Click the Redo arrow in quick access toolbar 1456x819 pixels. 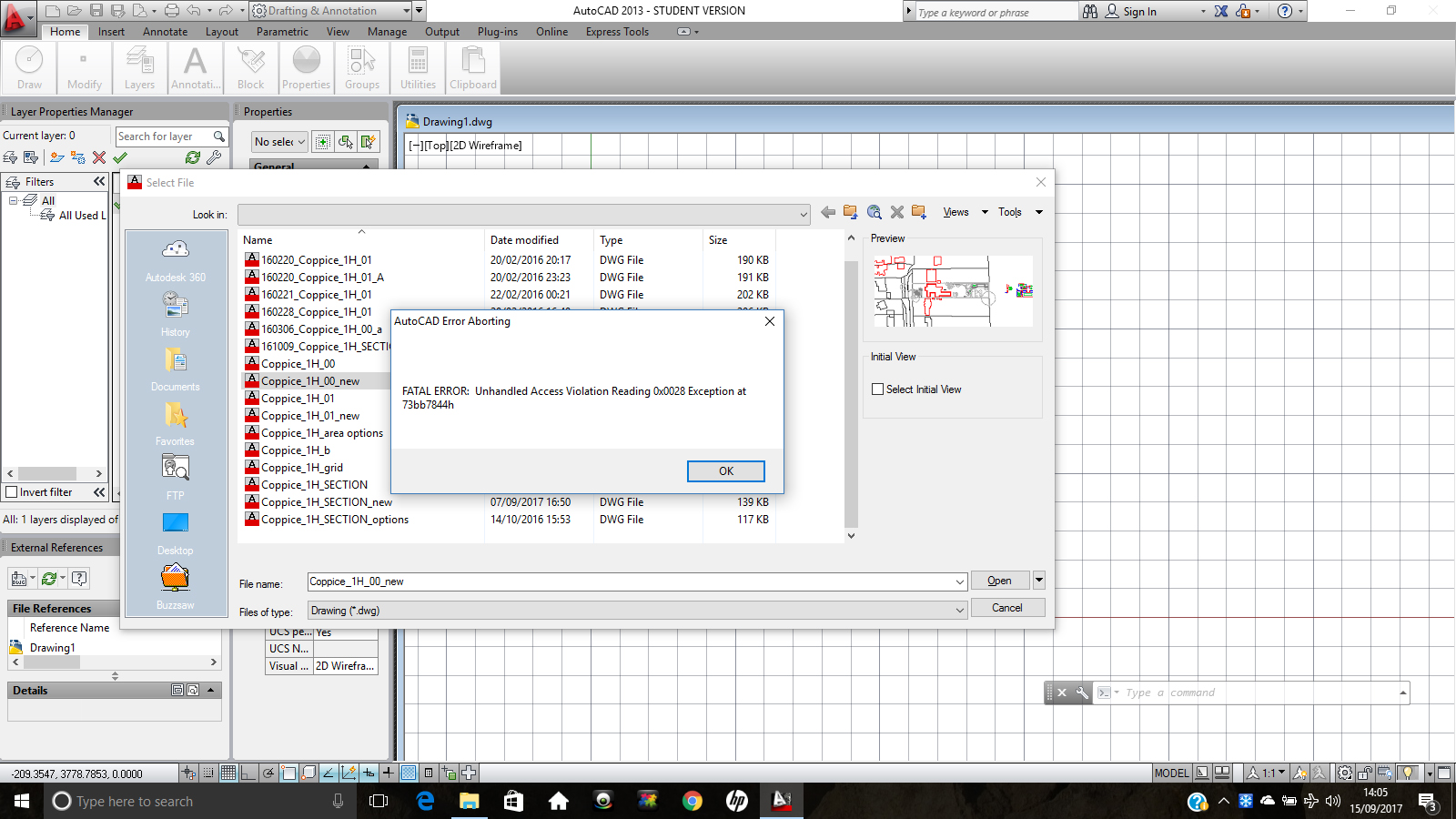click(226, 11)
